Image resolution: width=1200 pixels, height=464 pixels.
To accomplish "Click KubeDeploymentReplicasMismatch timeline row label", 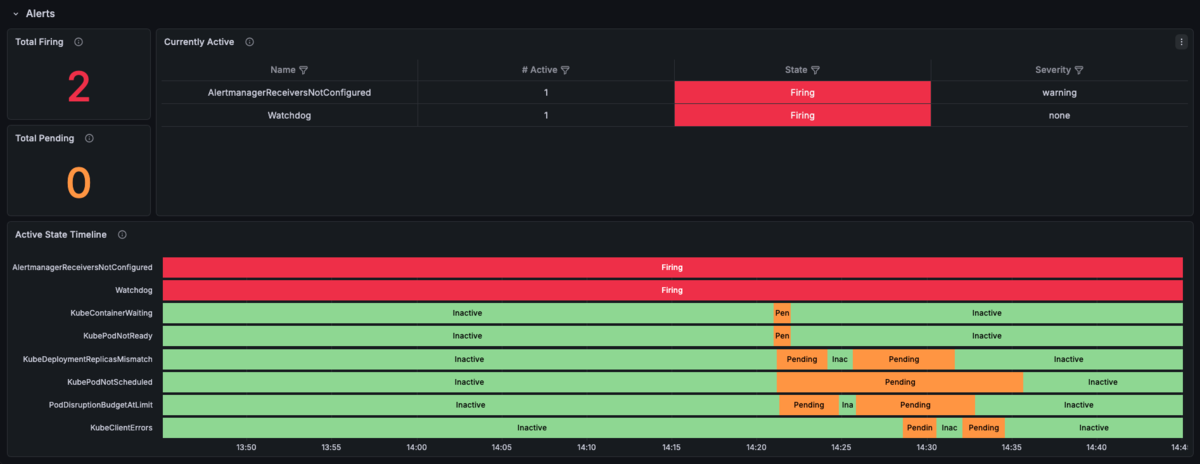I will pyautogui.click(x=88, y=359).
